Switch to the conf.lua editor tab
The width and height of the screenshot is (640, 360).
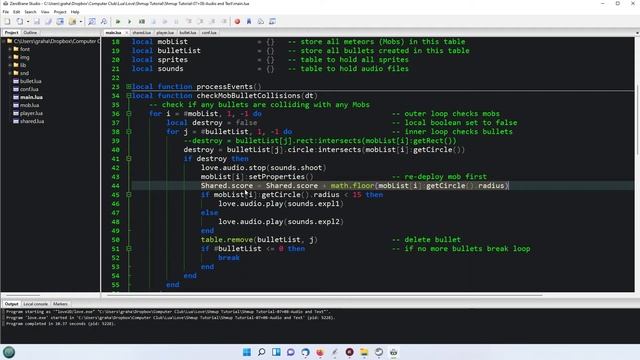209,33
